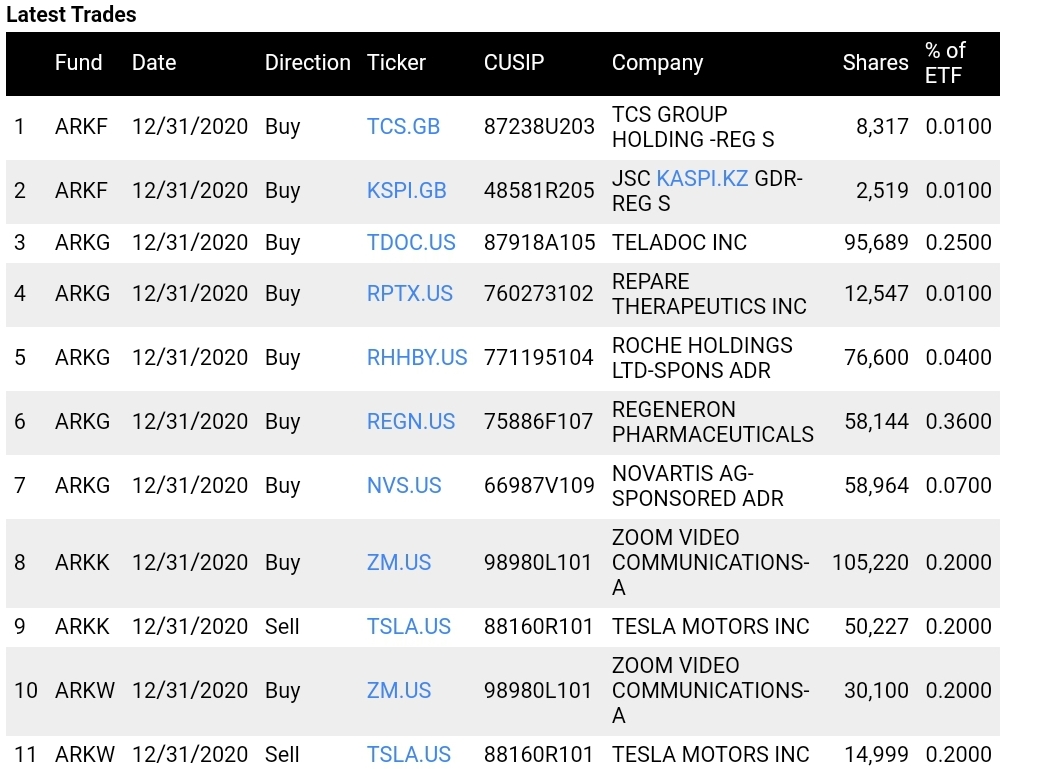Select CUSIP 771195104 cell
Viewport: 1040px width, 769px height.
pyautogui.click(x=539, y=358)
